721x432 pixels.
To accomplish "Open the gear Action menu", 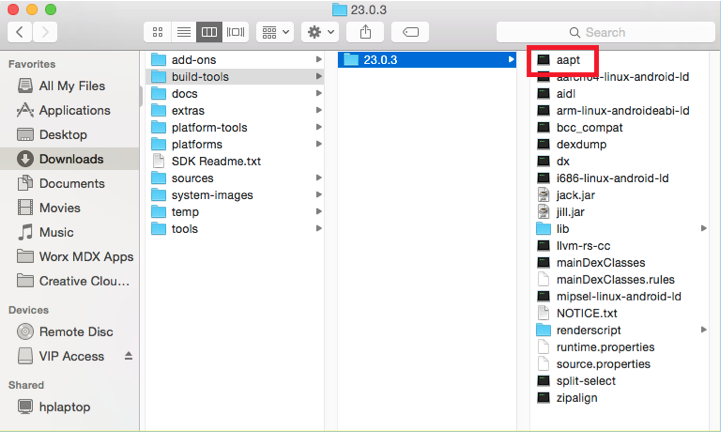I will (320, 32).
